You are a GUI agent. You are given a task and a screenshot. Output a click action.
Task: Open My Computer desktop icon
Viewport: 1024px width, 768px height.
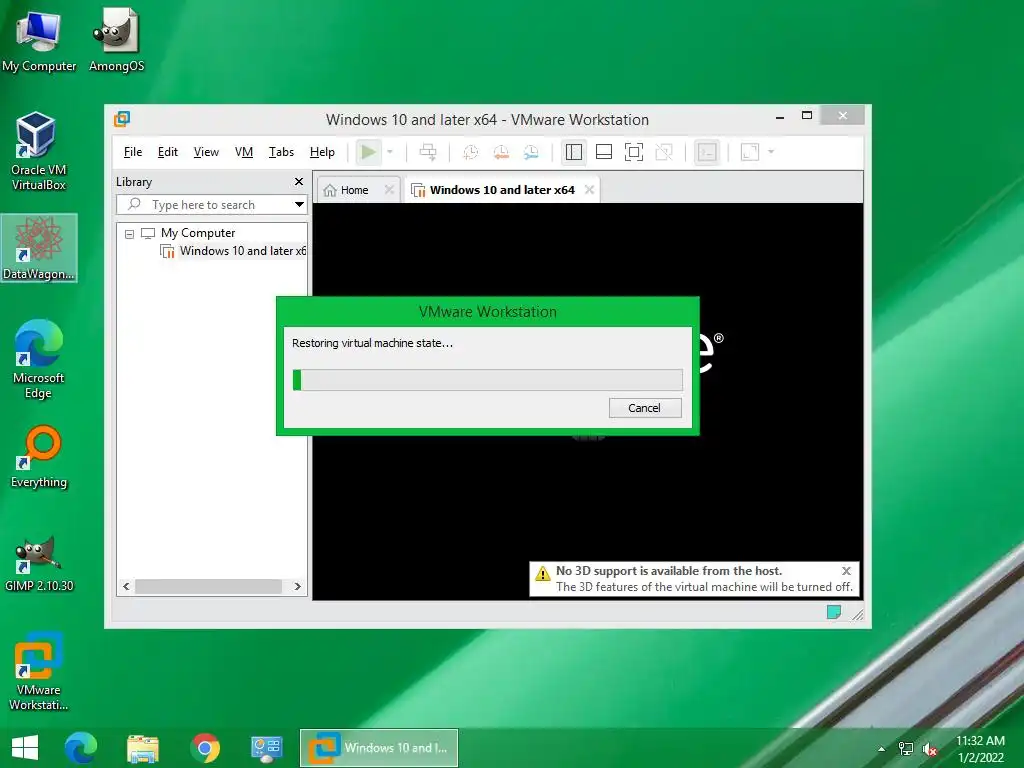click(39, 40)
